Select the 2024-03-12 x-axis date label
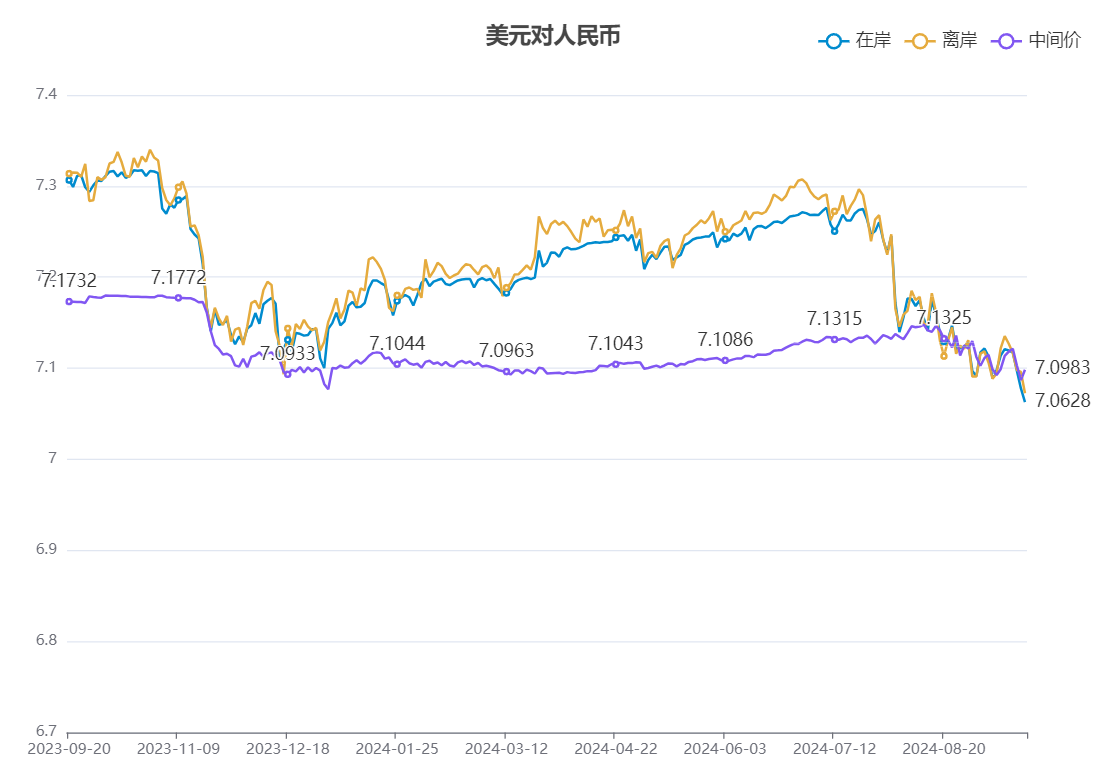1096x775 pixels. (506, 748)
